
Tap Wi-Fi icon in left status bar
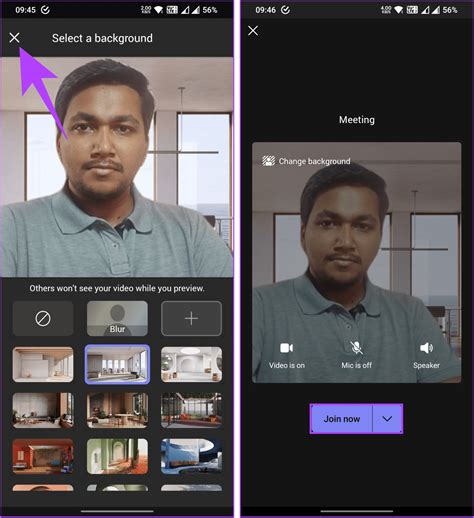[x=159, y=10]
